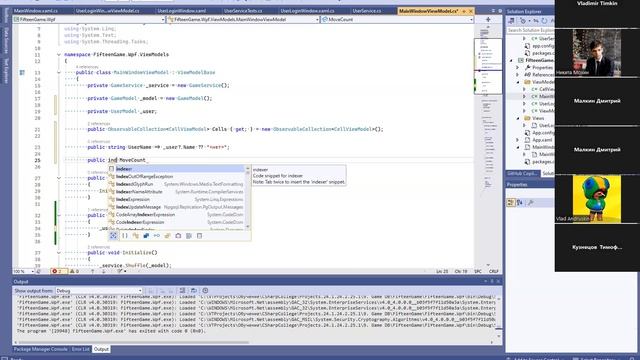This screenshot has height=360, width=640.
Task: Toggle the snippets filter in IntelliSense
Action: pos(199,236)
